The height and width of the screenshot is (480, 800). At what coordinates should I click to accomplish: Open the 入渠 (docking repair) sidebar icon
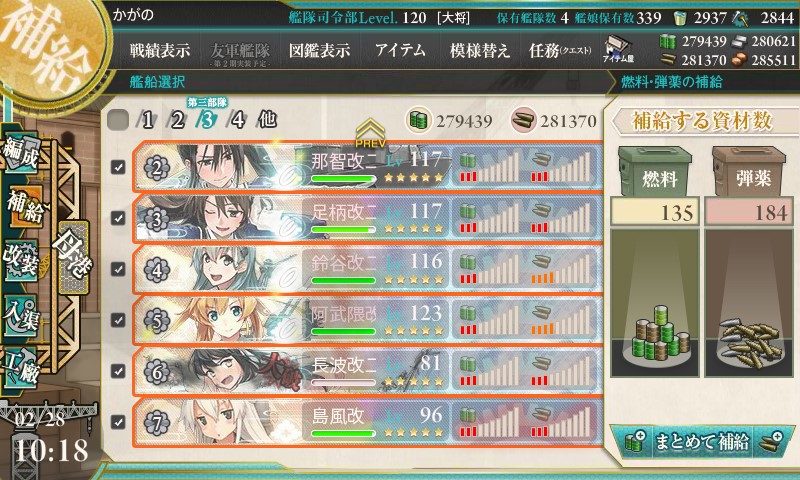pos(21,316)
